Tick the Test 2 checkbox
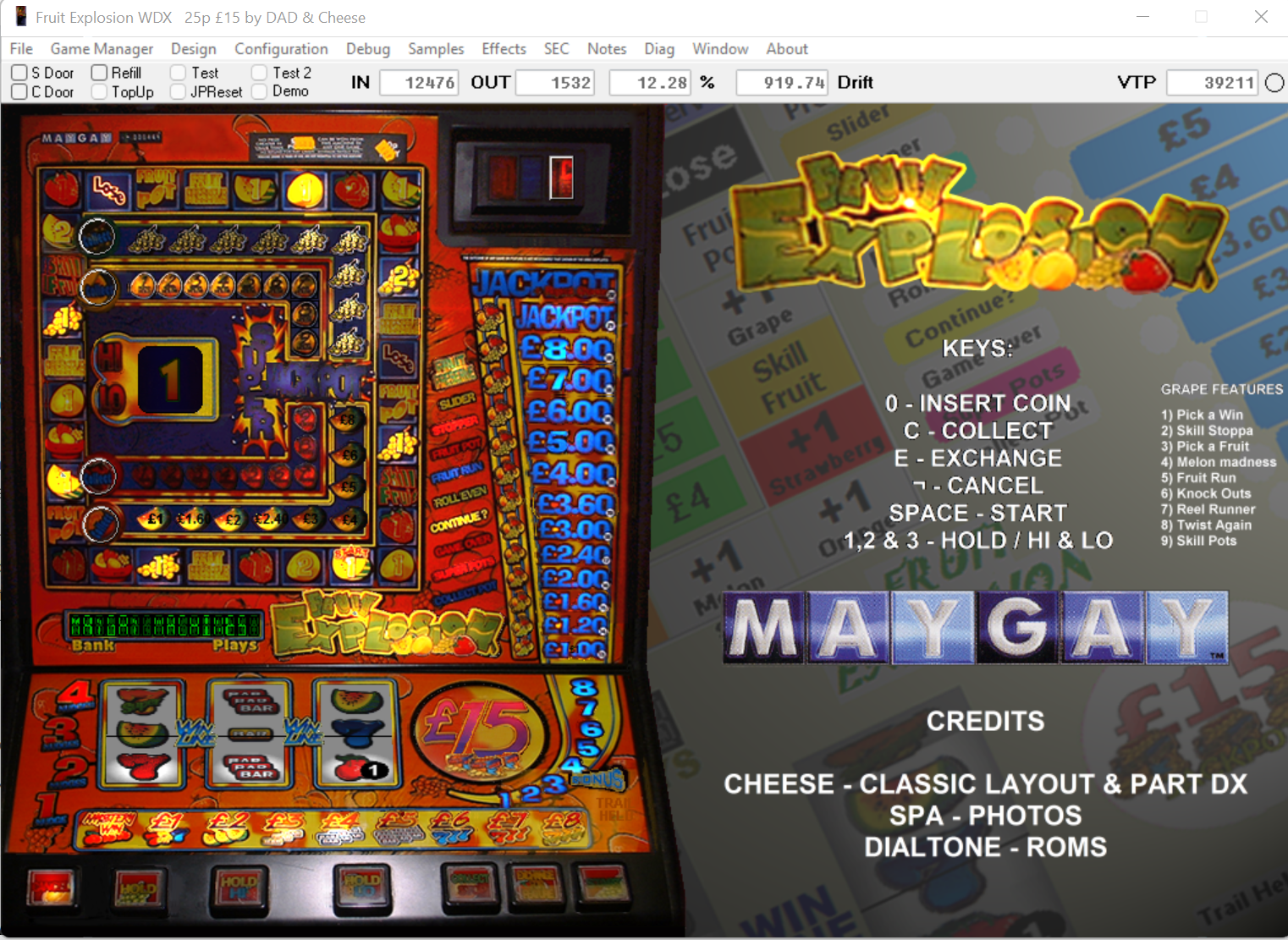1288x940 pixels. tap(260, 73)
